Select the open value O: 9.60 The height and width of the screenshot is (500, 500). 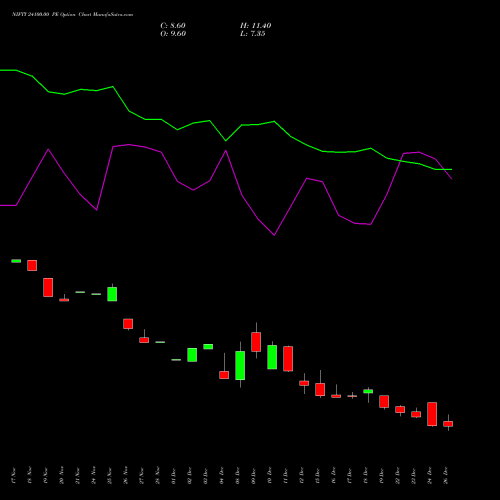click(x=173, y=34)
